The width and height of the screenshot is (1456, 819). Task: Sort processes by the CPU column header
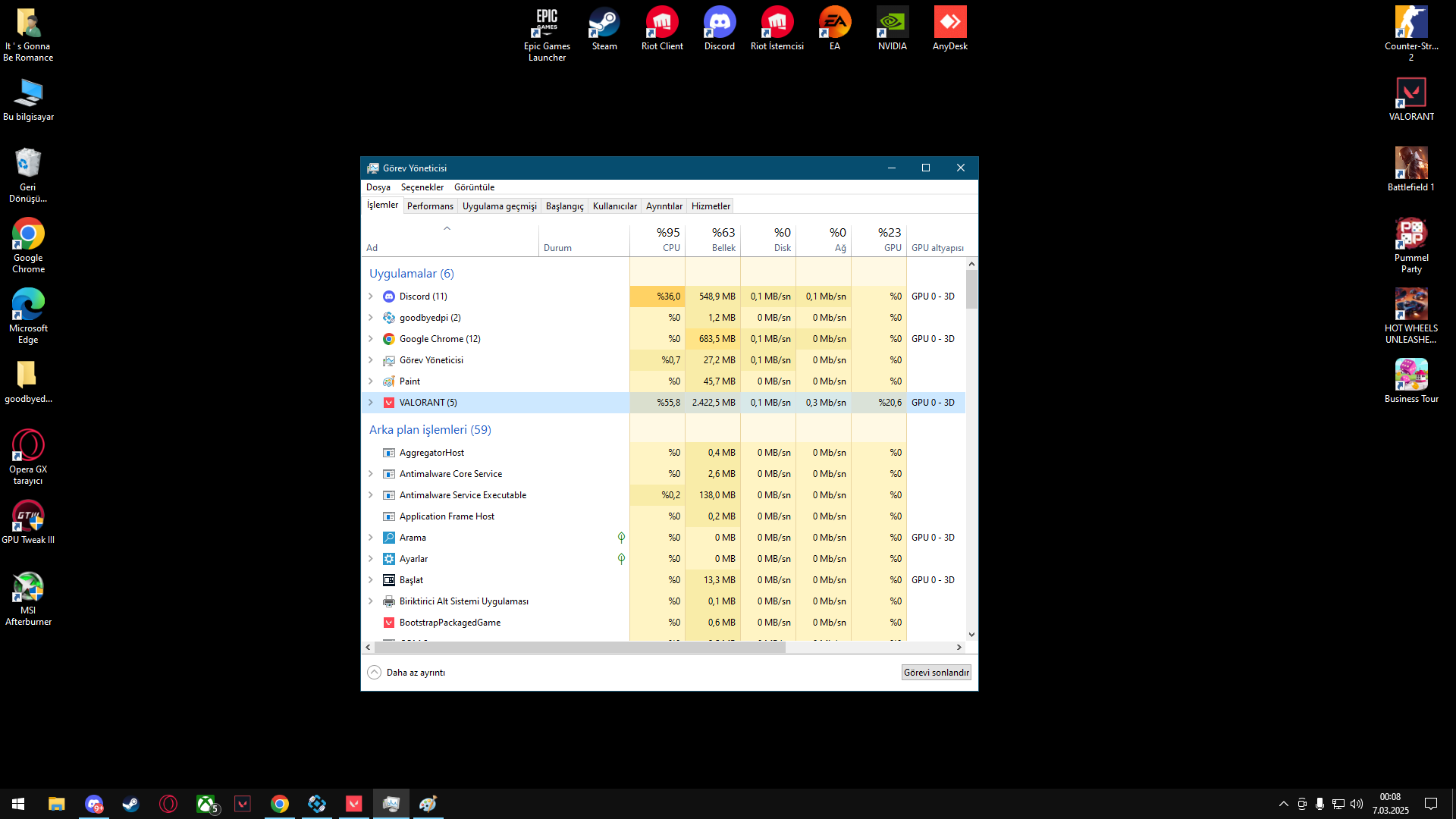[657, 240]
